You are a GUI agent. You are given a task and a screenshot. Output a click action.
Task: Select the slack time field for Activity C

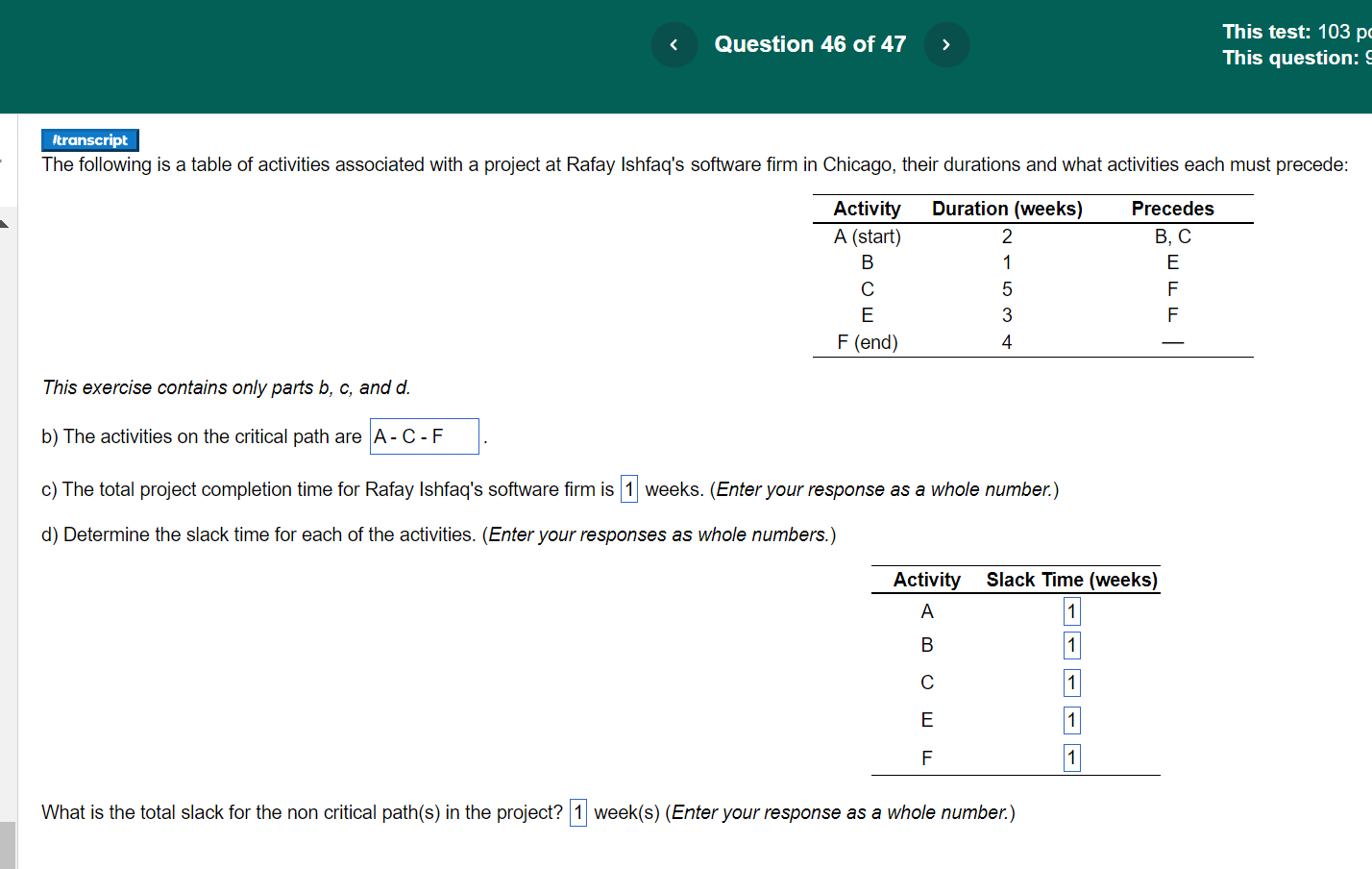[1071, 683]
